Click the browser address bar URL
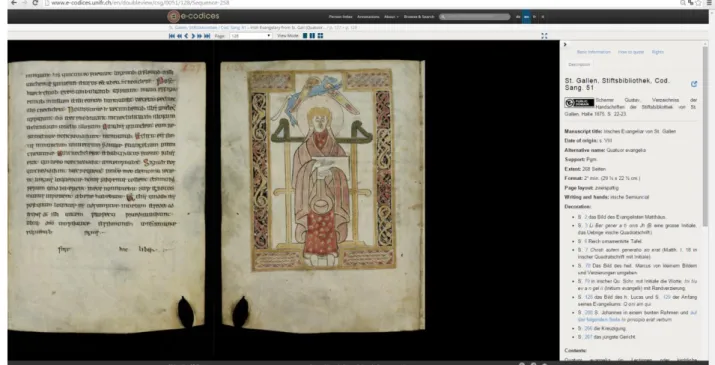The image size is (715, 365). click(x=140, y=3)
